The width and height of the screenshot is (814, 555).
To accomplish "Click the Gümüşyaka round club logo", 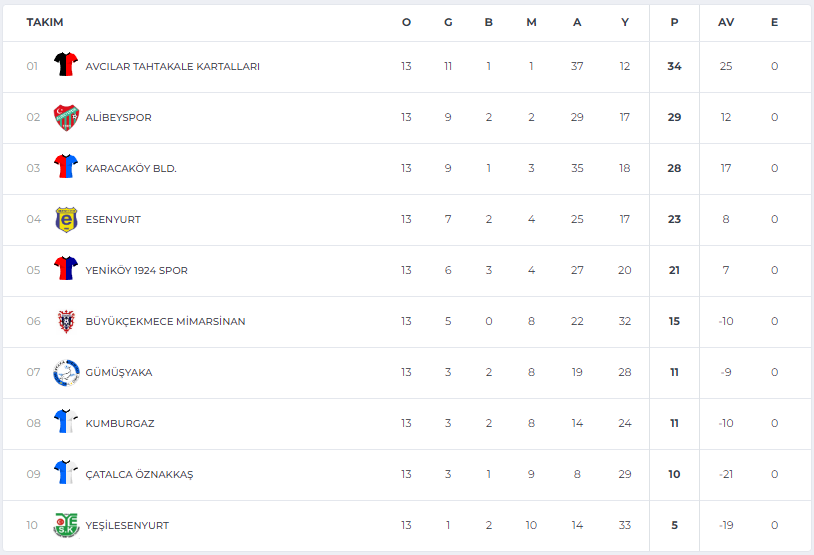I will click(66, 373).
